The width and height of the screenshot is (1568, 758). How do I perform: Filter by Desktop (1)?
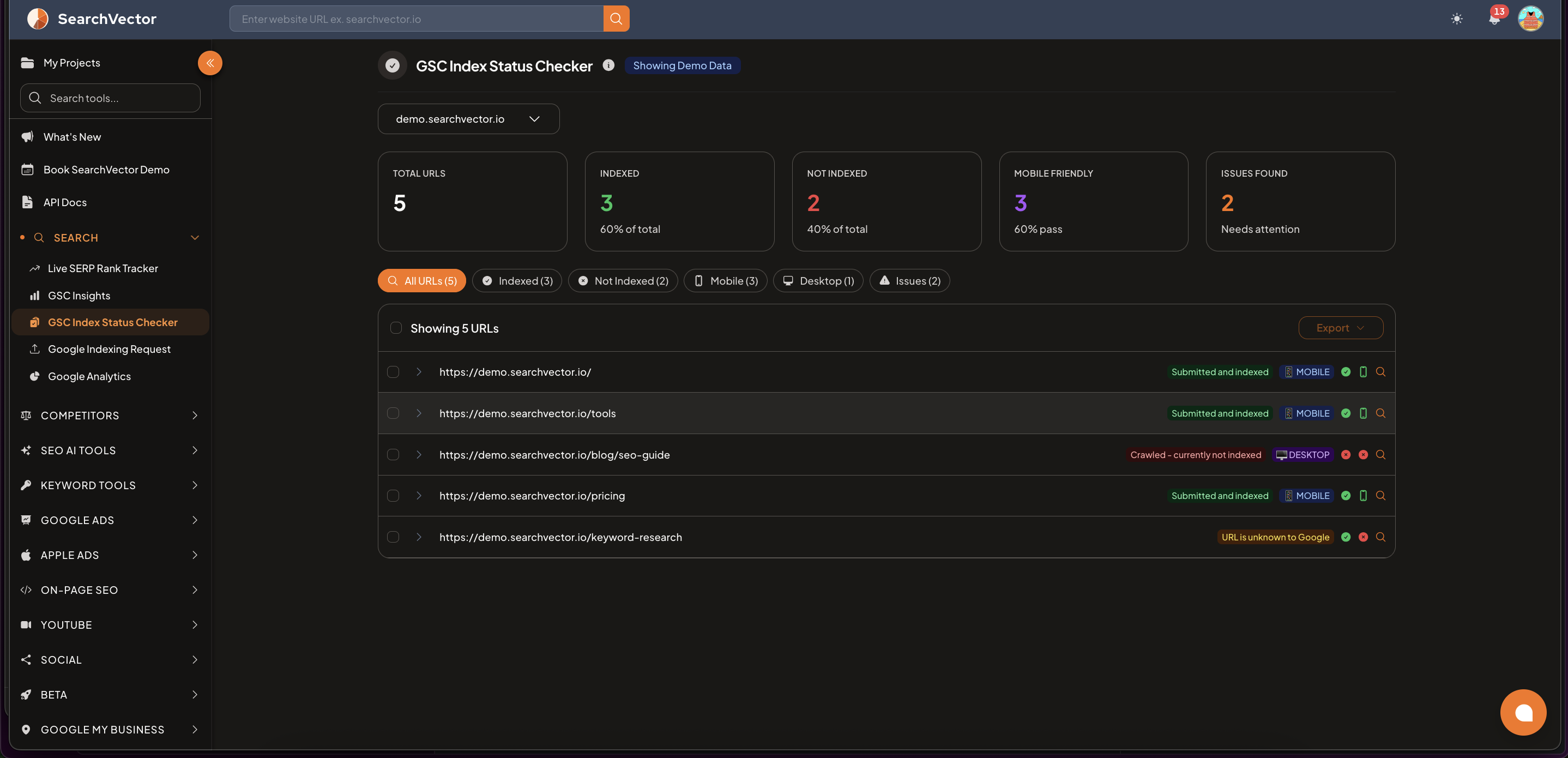click(x=818, y=281)
